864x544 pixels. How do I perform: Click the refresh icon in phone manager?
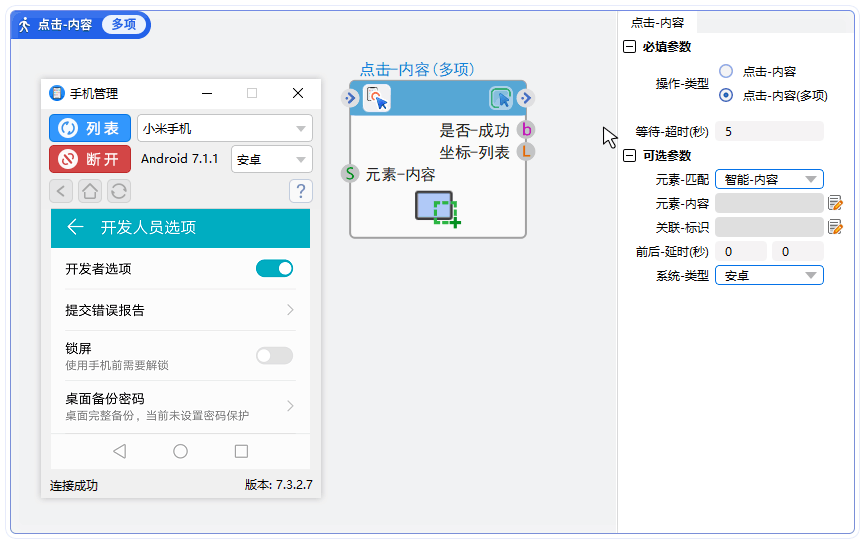click(x=118, y=191)
